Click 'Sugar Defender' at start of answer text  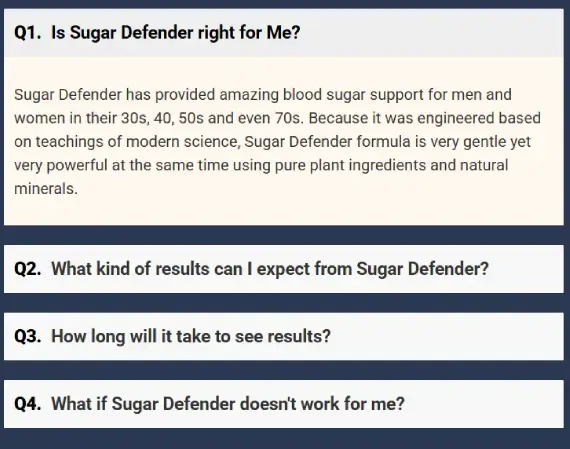click(x=68, y=95)
